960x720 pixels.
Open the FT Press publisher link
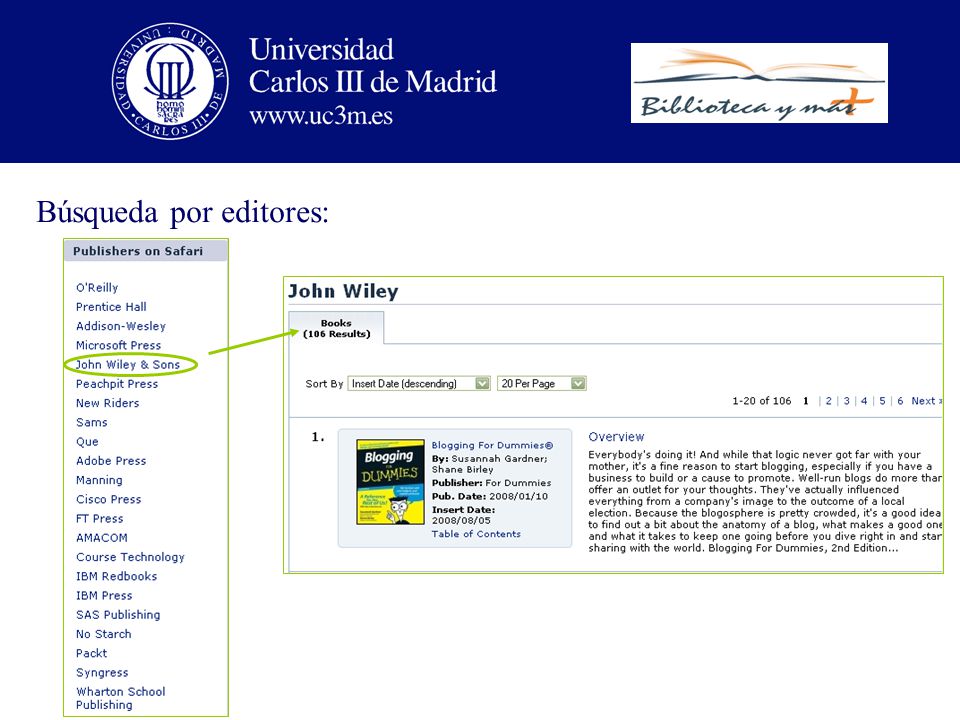100,519
